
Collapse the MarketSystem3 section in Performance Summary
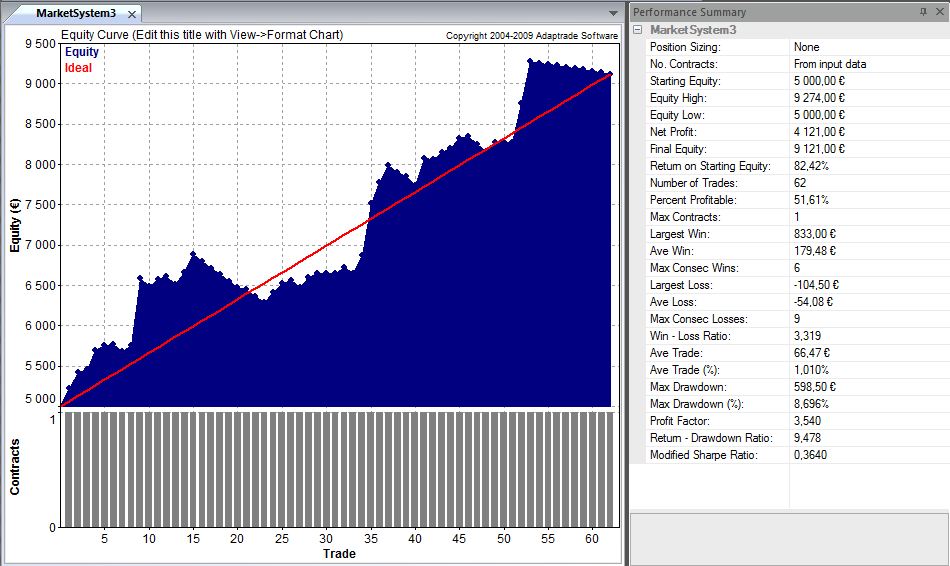[637, 29]
